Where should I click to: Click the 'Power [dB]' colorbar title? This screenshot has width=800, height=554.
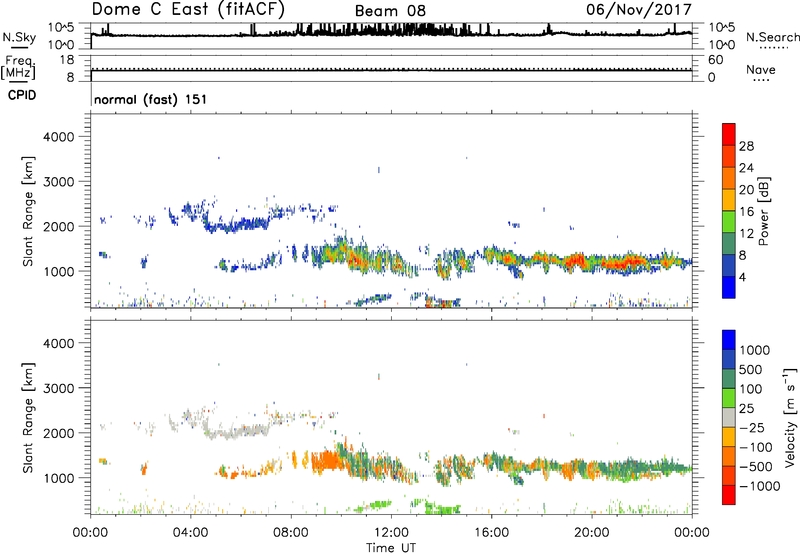click(x=764, y=211)
